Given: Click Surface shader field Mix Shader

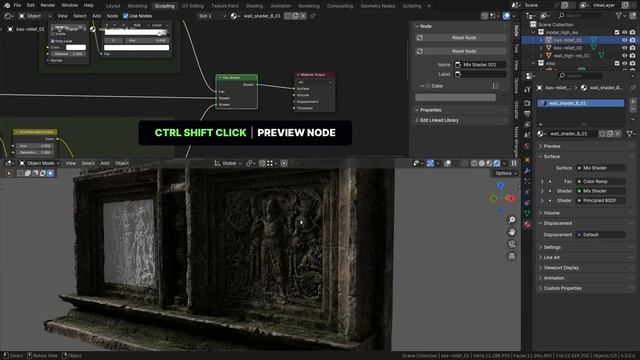Looking at the screenshot, I should [x=600, y=168].
